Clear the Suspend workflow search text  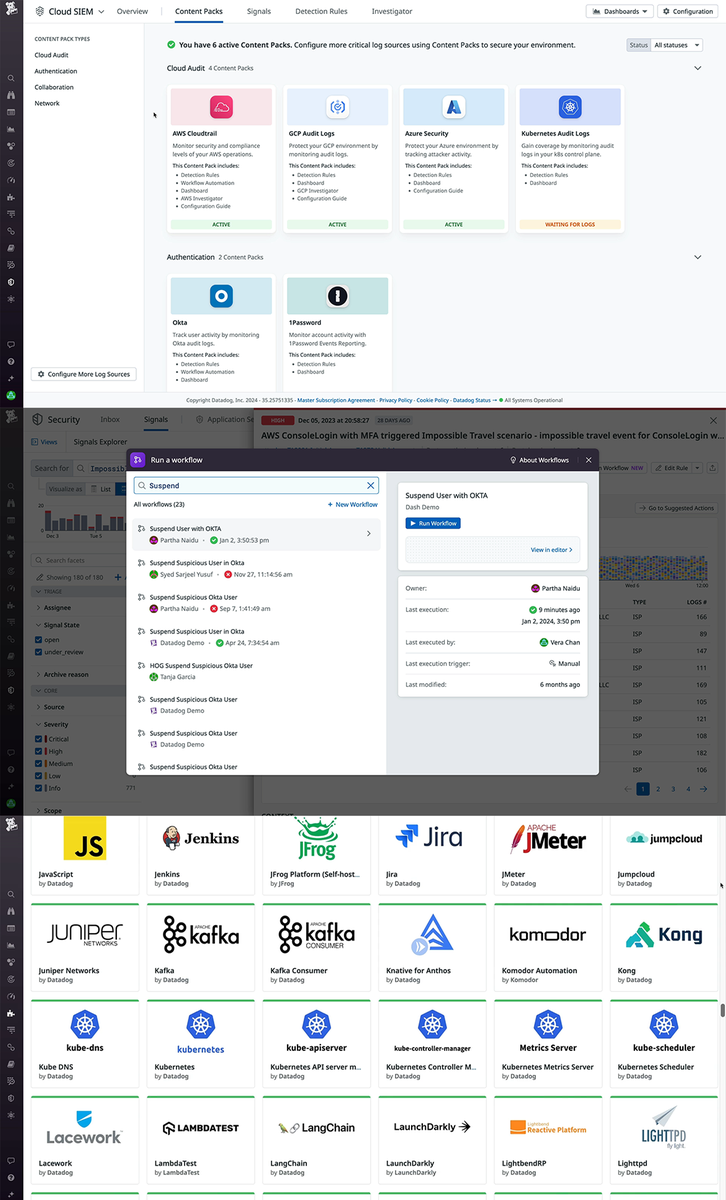click(x=370, y=486)
